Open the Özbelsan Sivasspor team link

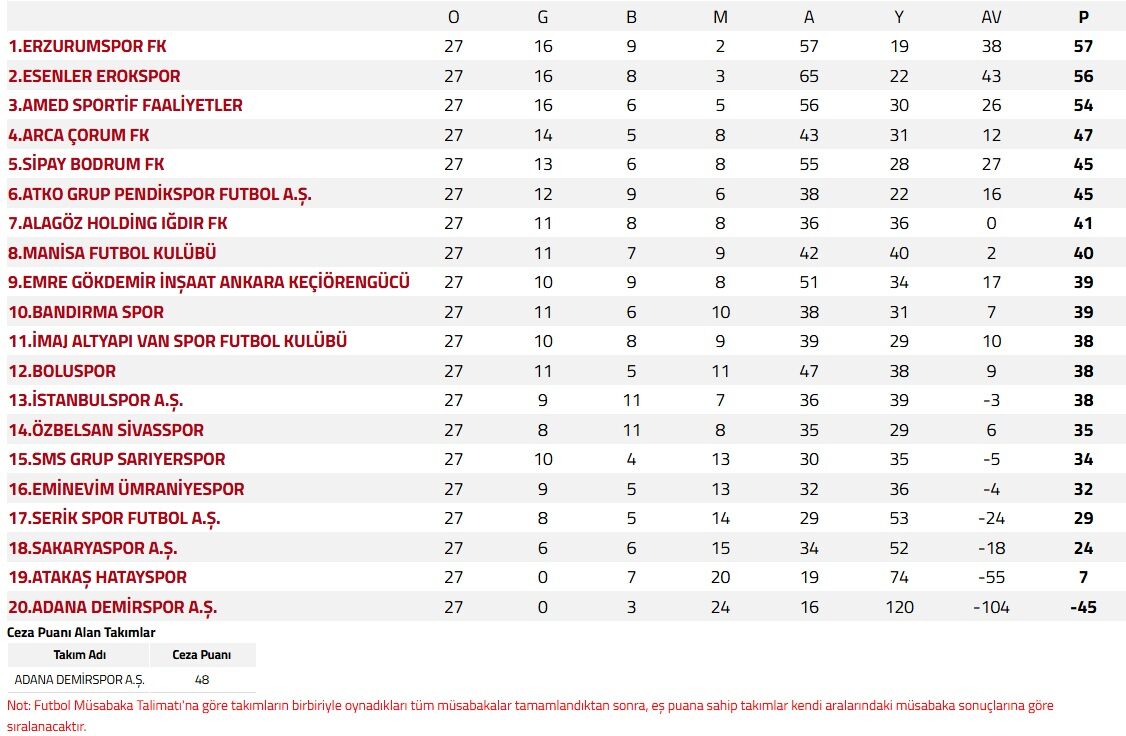(106, 430)
